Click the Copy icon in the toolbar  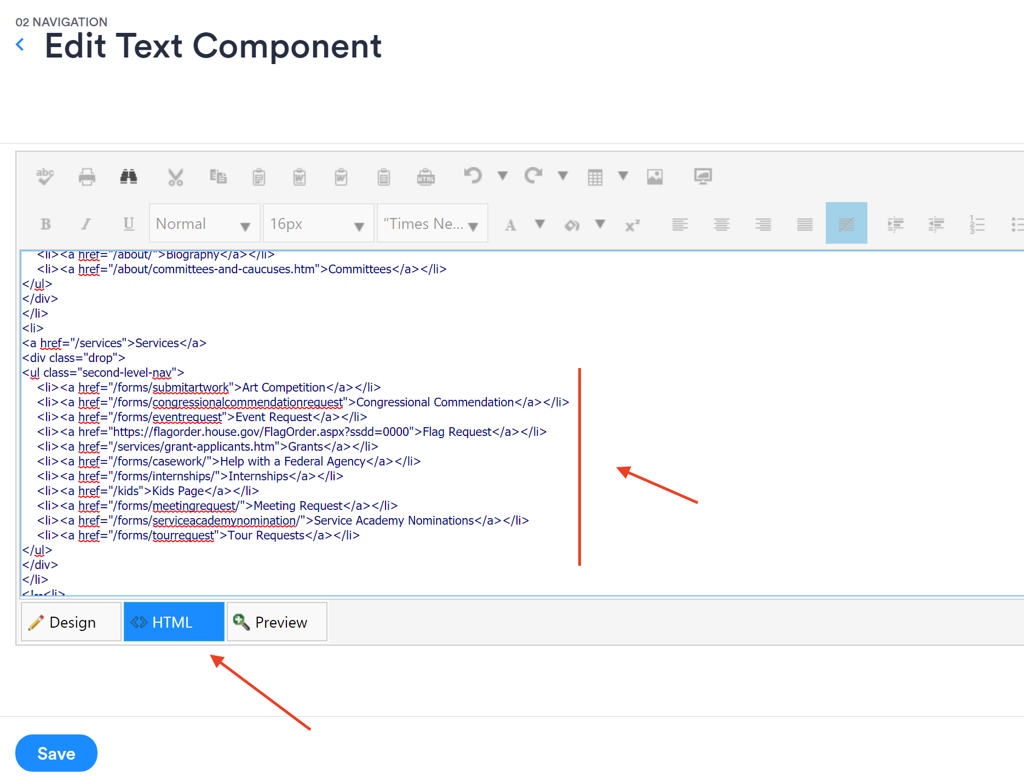pos(217,176)
